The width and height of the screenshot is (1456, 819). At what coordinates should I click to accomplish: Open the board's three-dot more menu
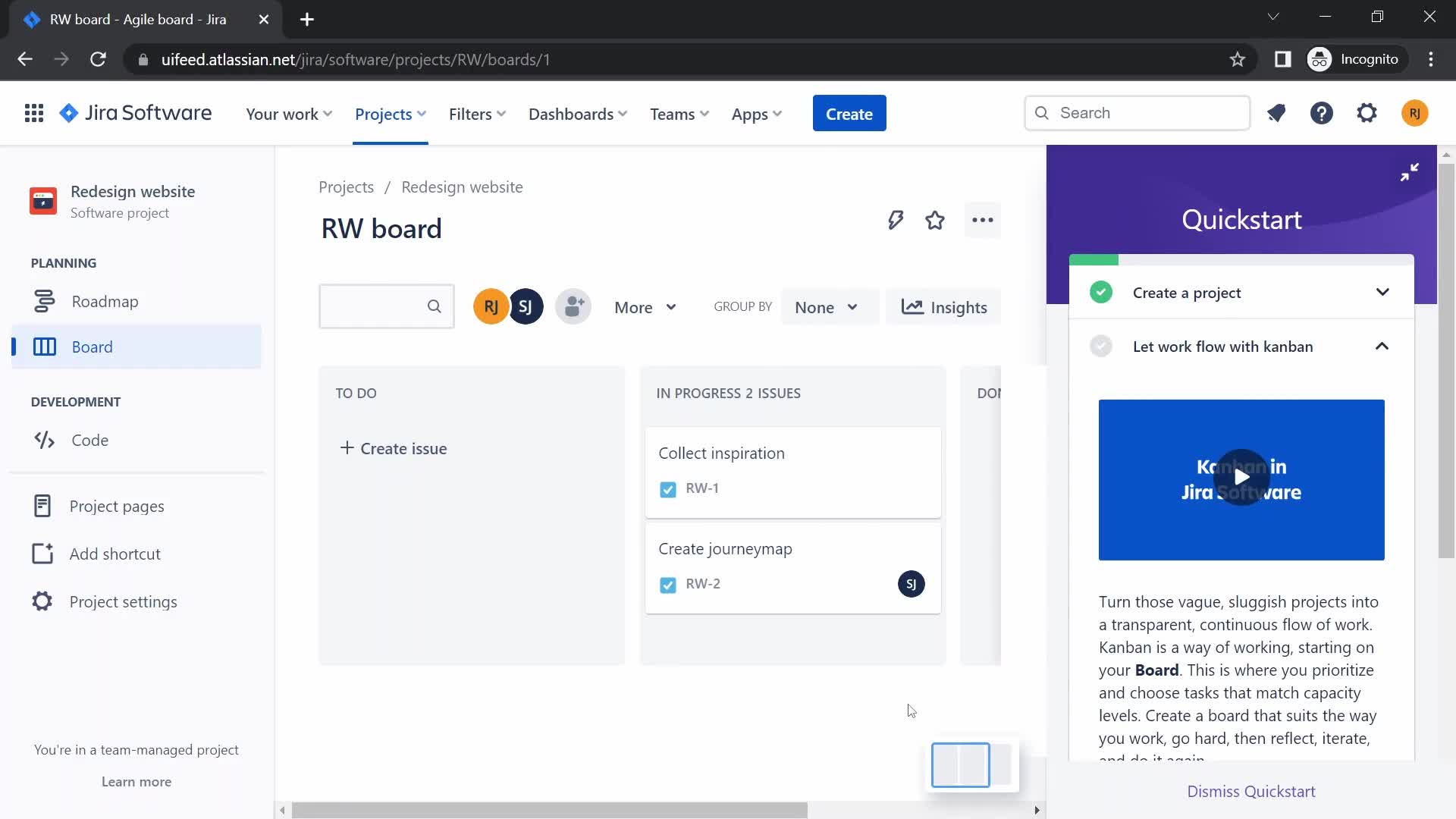point(983,221)
